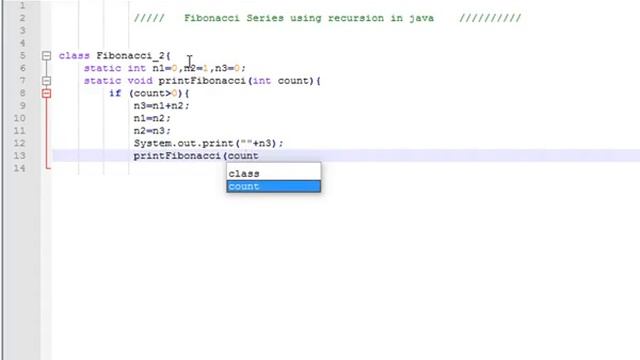Click line number 13 in gutter
The image size is (640, 360).
click(x=20, y=156)
